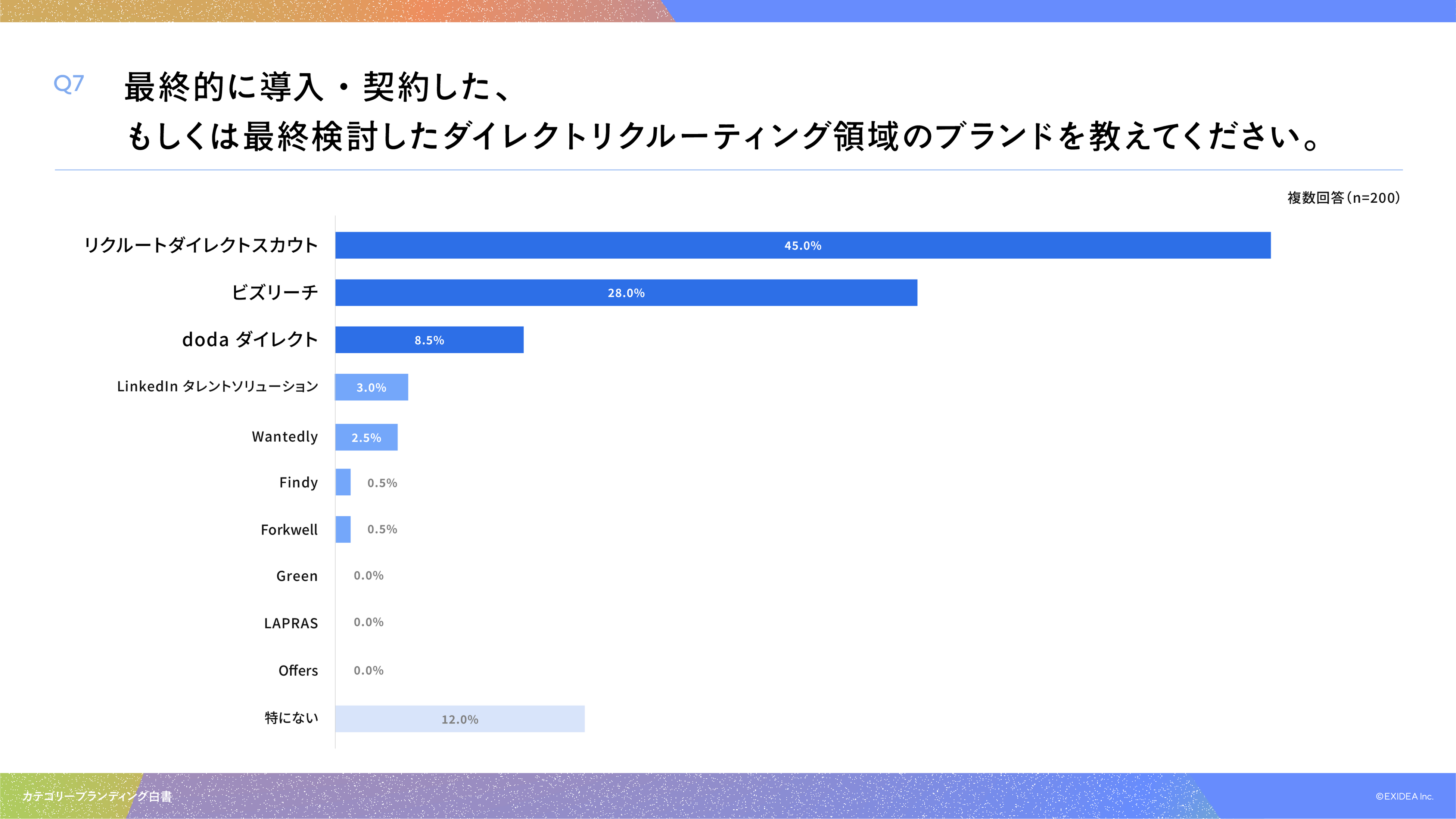Select the LinkedIn 3.0% bar
Image resolution: width=1456 pixels, height=819 pixels.
[x=371, y=387]
